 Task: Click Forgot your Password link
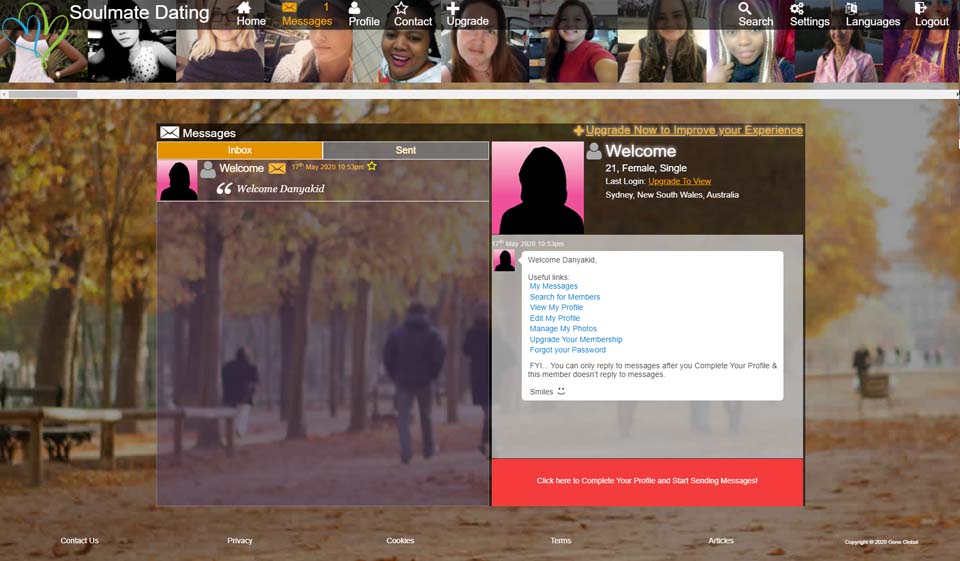click(x=567, y=350)
